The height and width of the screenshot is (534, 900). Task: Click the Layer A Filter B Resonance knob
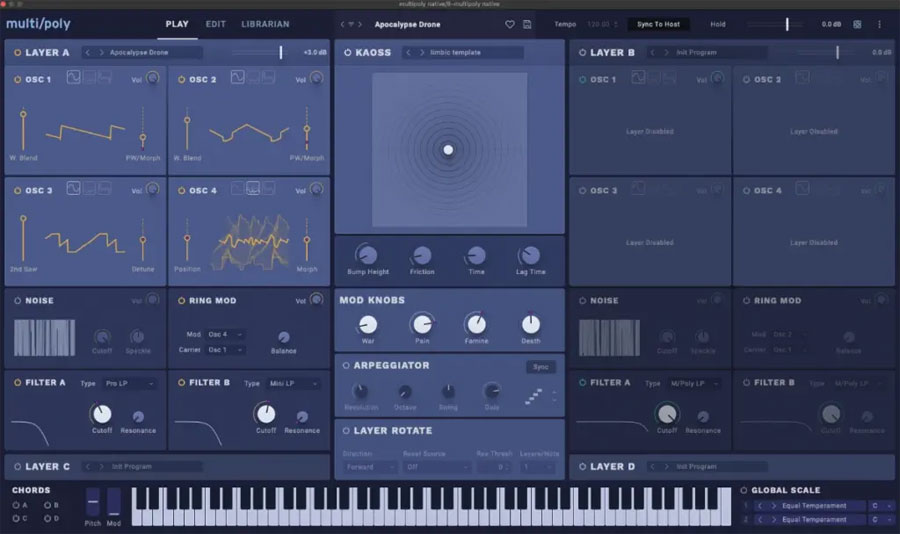click(302, 416)
